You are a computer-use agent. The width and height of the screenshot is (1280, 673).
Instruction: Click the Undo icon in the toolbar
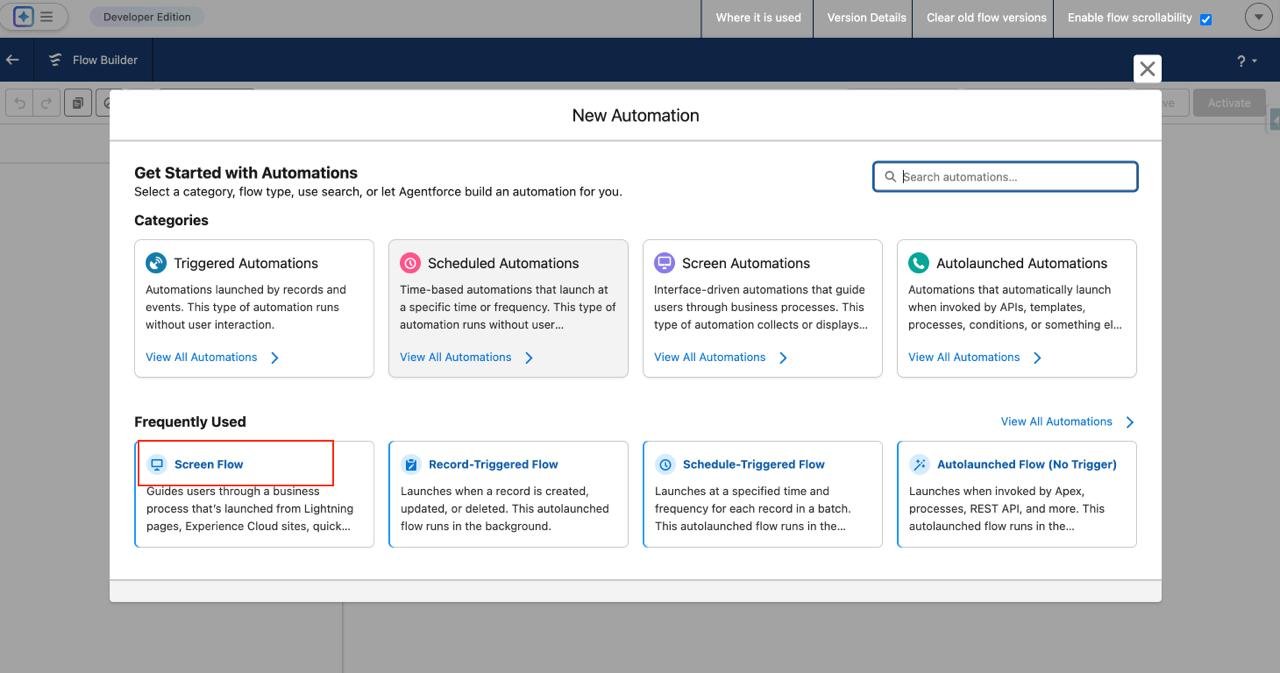pos(18,102)
